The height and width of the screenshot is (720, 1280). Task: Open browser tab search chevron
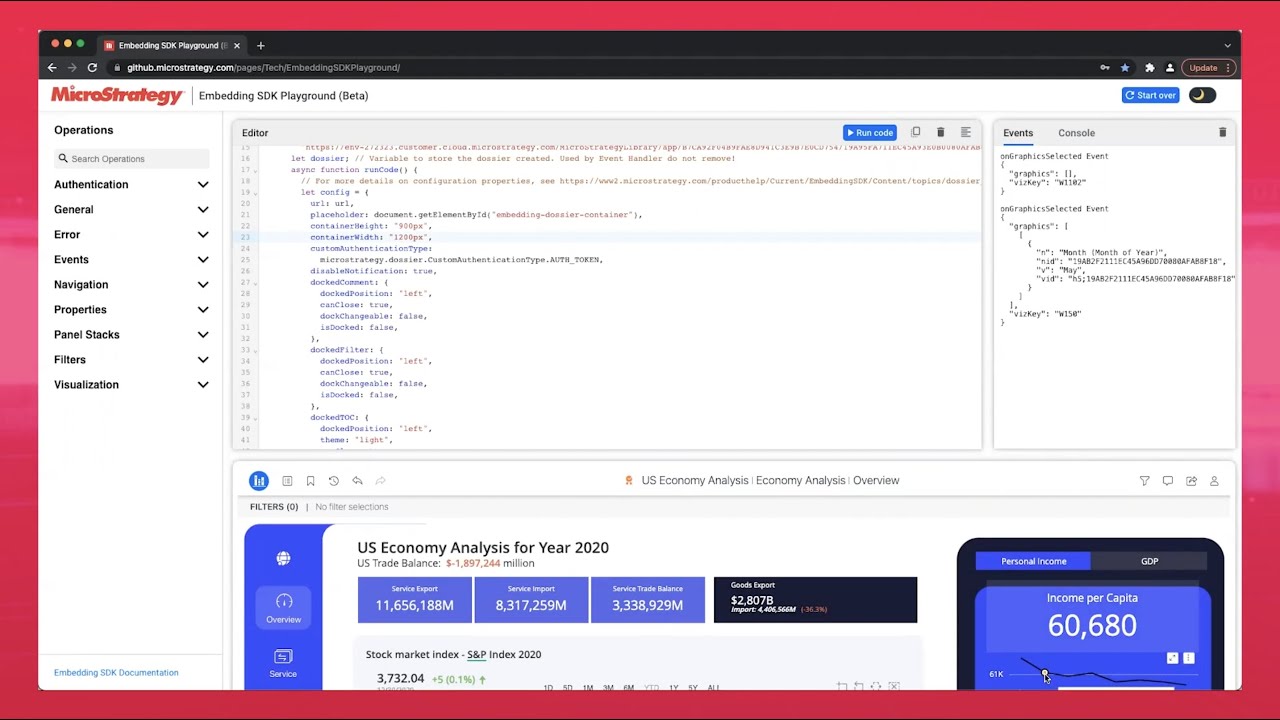point(1227,45)
